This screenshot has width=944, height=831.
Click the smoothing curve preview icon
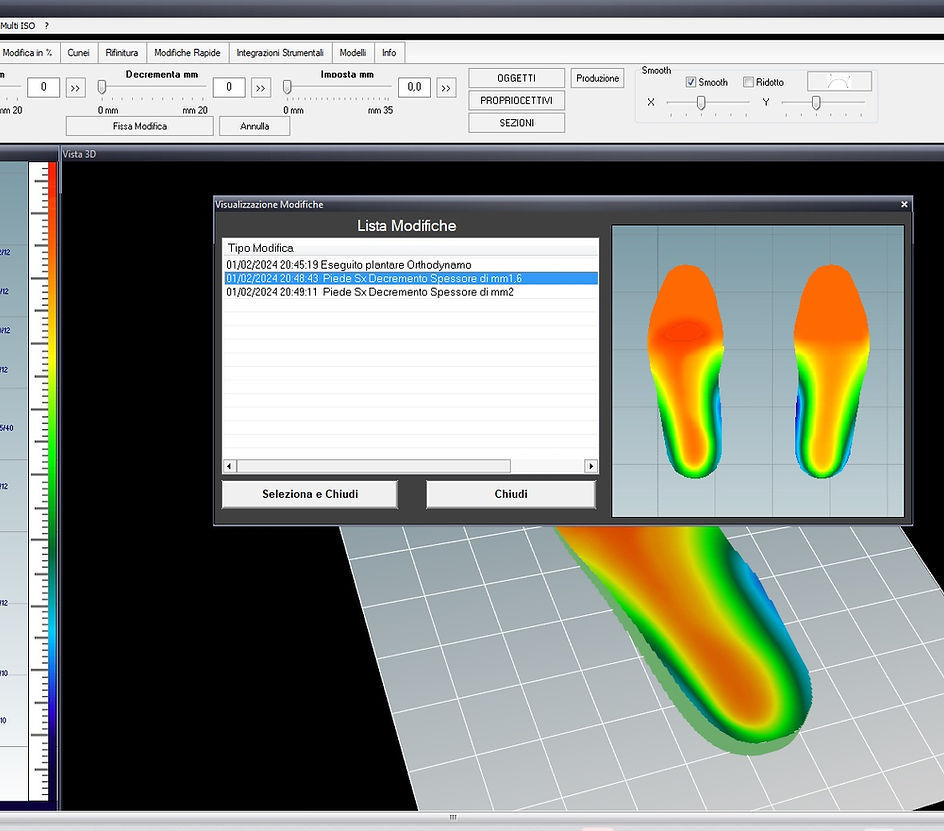point(838,81)
